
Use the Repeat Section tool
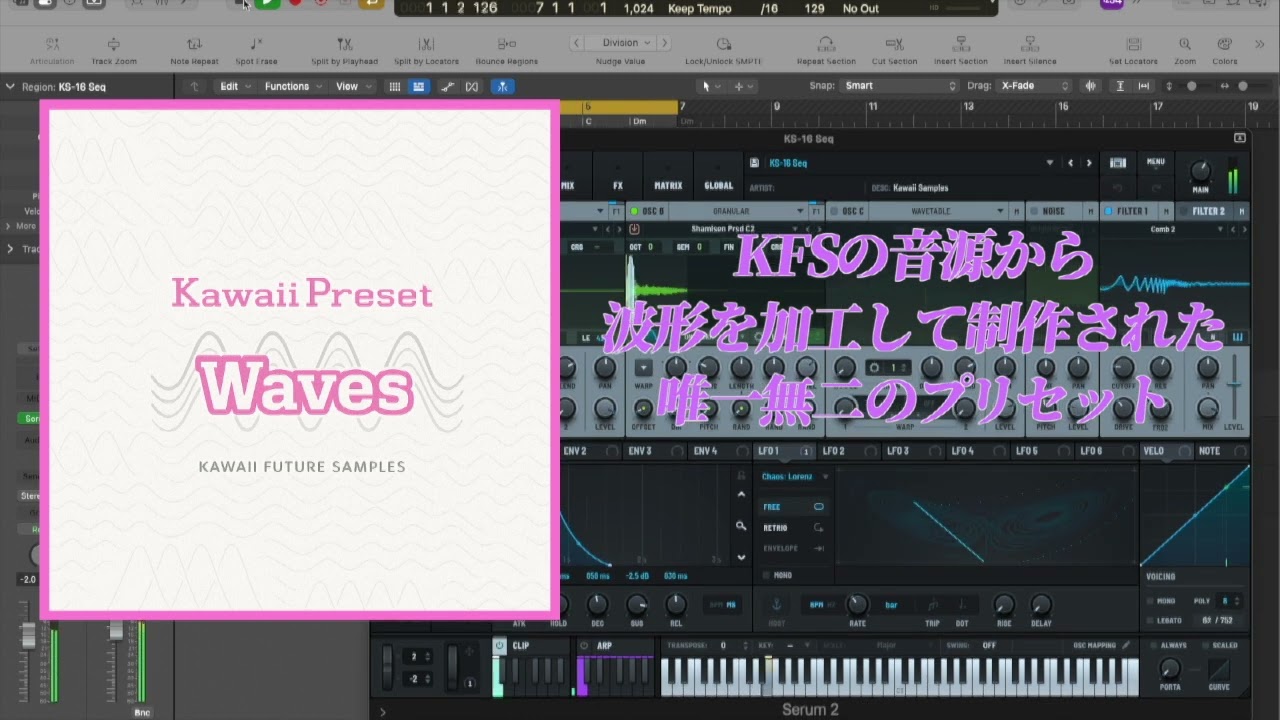[x=826, y=51]
